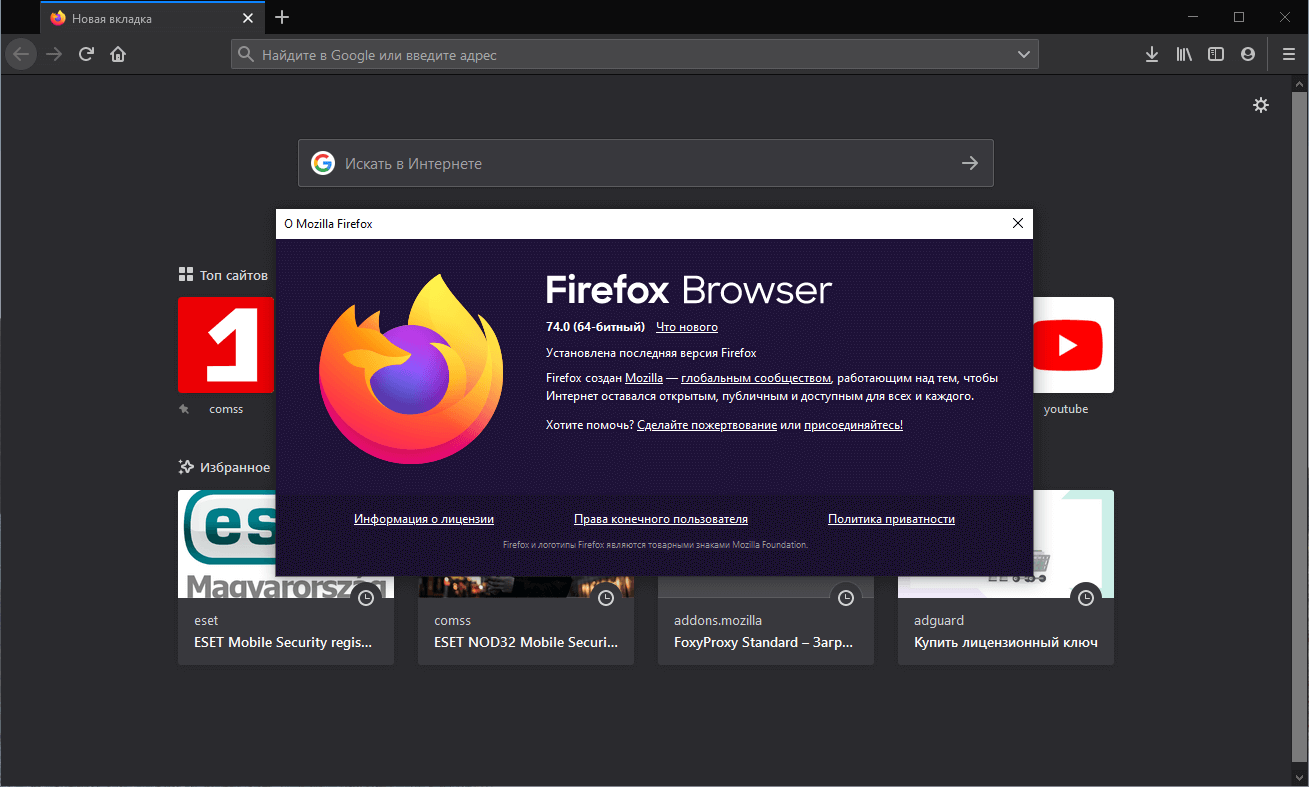Open the new tab page settings gear
This screenshot has width=1309, height=787.
pyautogui.click(x=1261, y=104)
